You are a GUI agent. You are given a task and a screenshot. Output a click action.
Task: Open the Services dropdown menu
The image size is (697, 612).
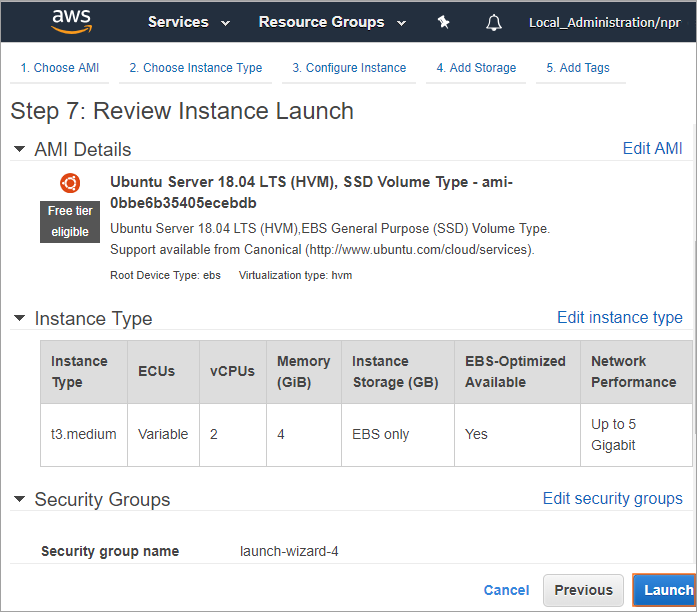pos(188,22)
